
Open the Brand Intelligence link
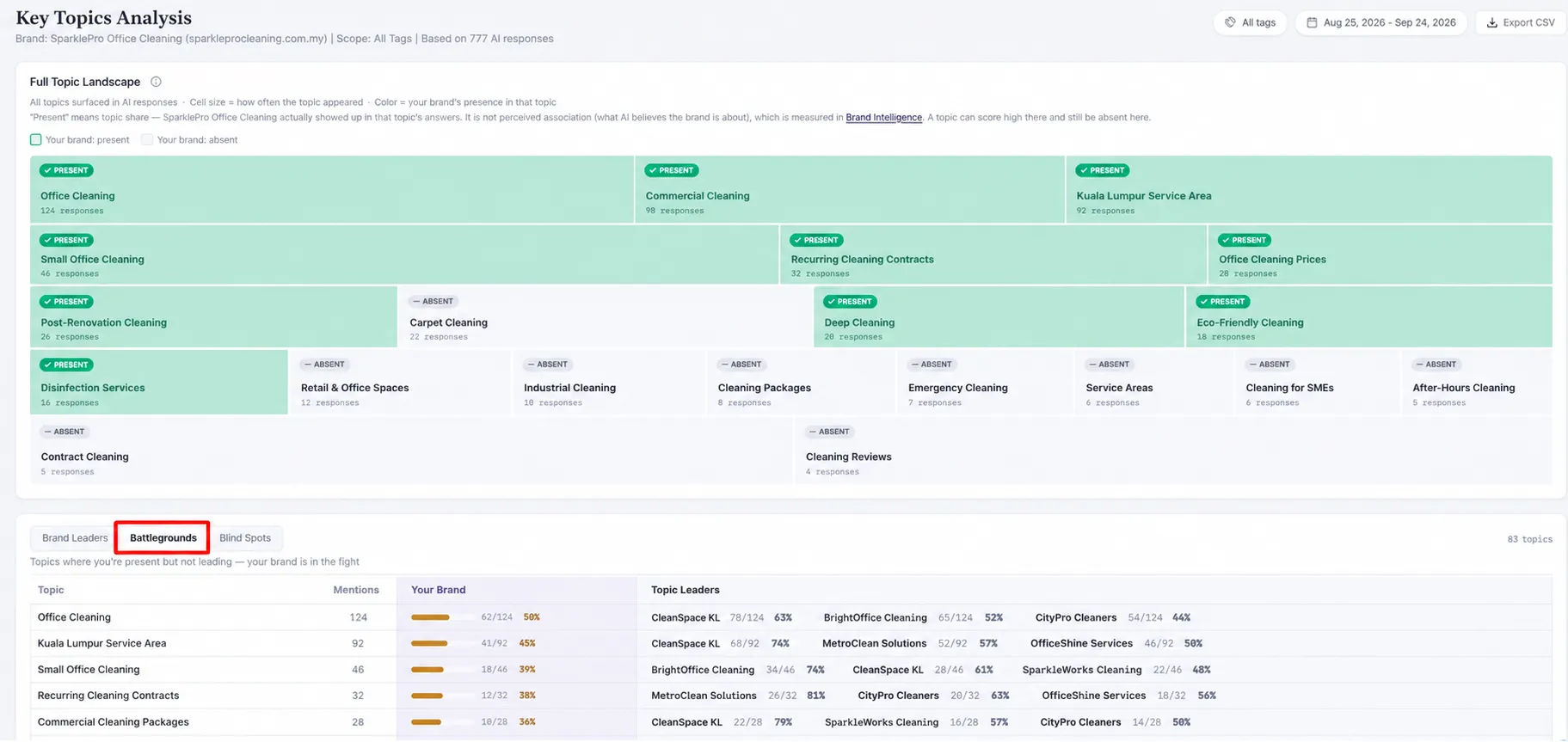[x=883, y=118]
